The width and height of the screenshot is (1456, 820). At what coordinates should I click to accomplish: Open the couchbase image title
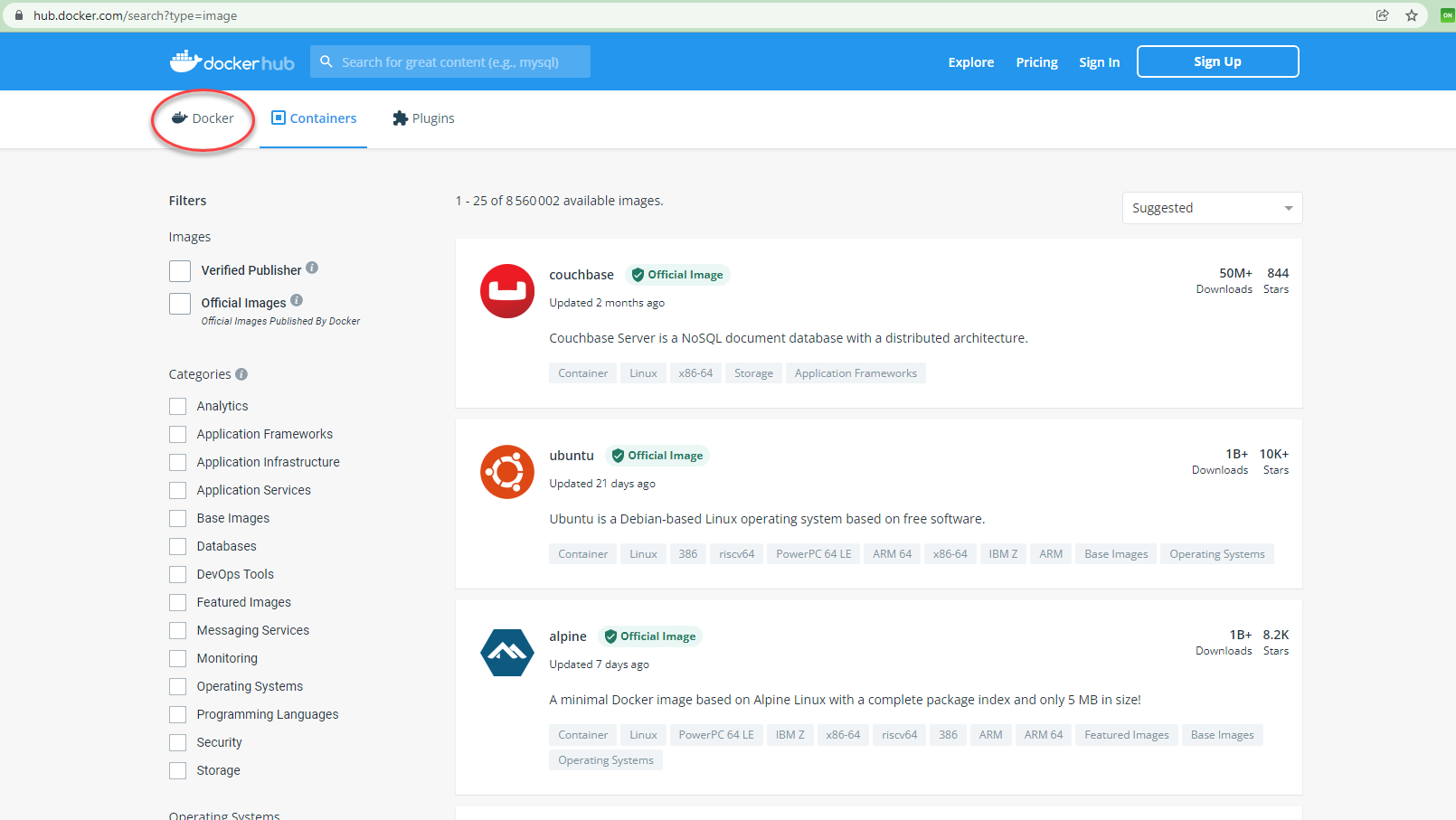tap(581, 275)
